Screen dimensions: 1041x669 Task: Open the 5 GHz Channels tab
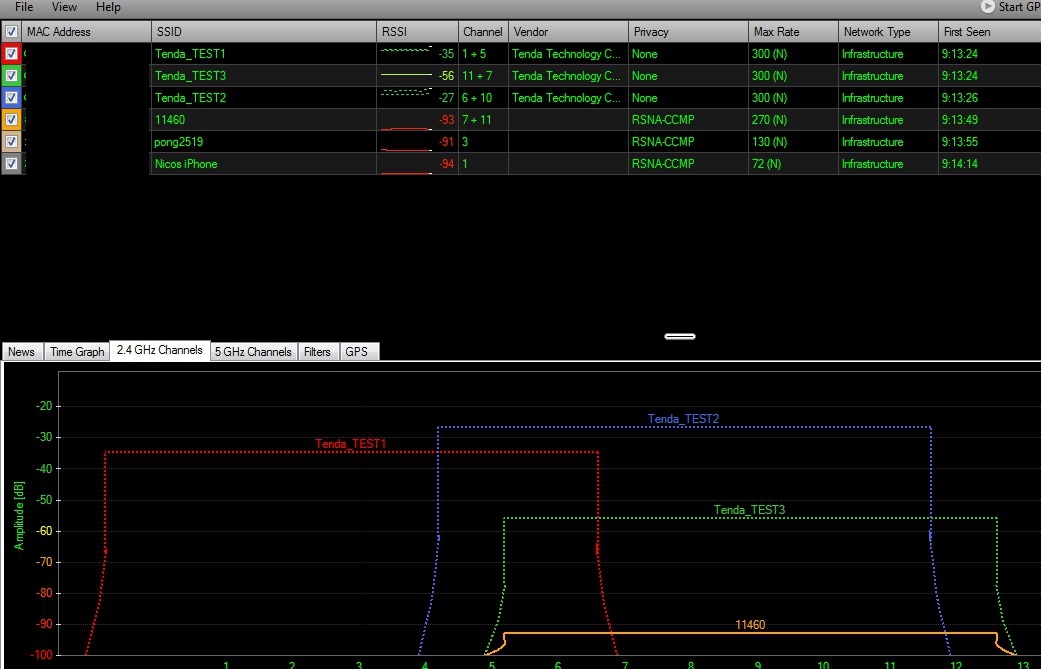254,352
